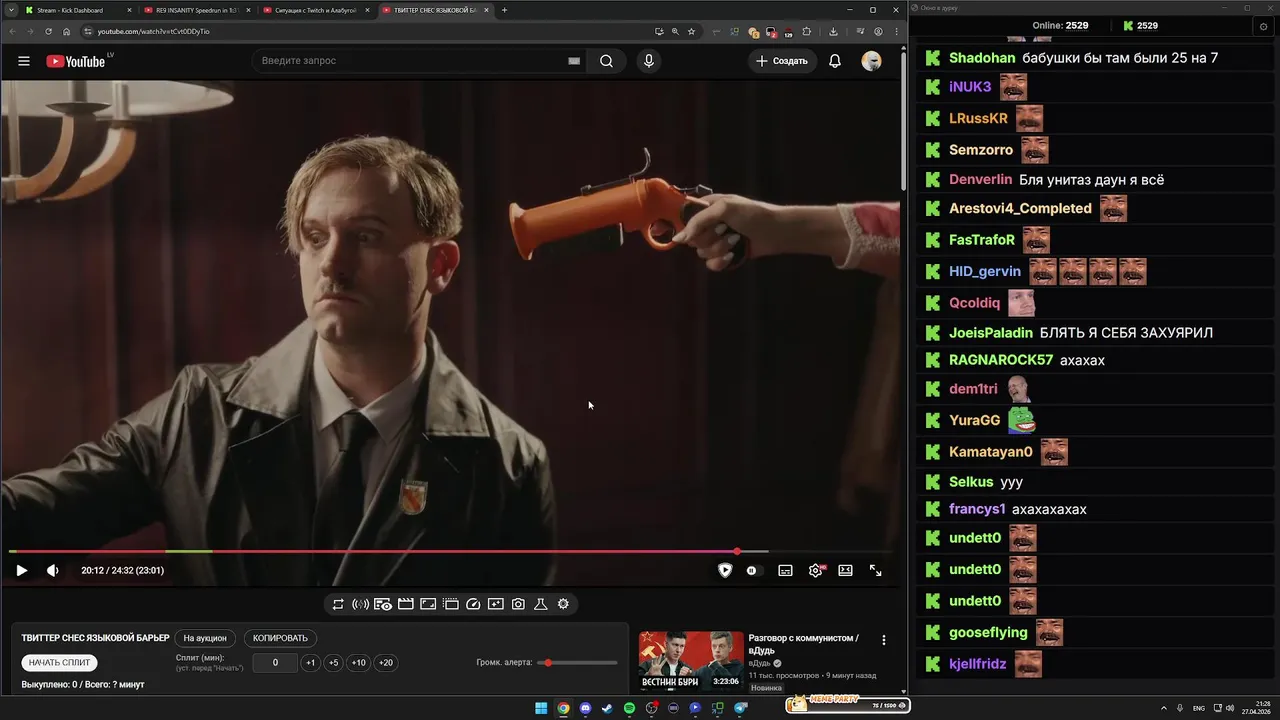Go to the YouTube home logo
Screen dimensions: 1280x720
[76, 61]
